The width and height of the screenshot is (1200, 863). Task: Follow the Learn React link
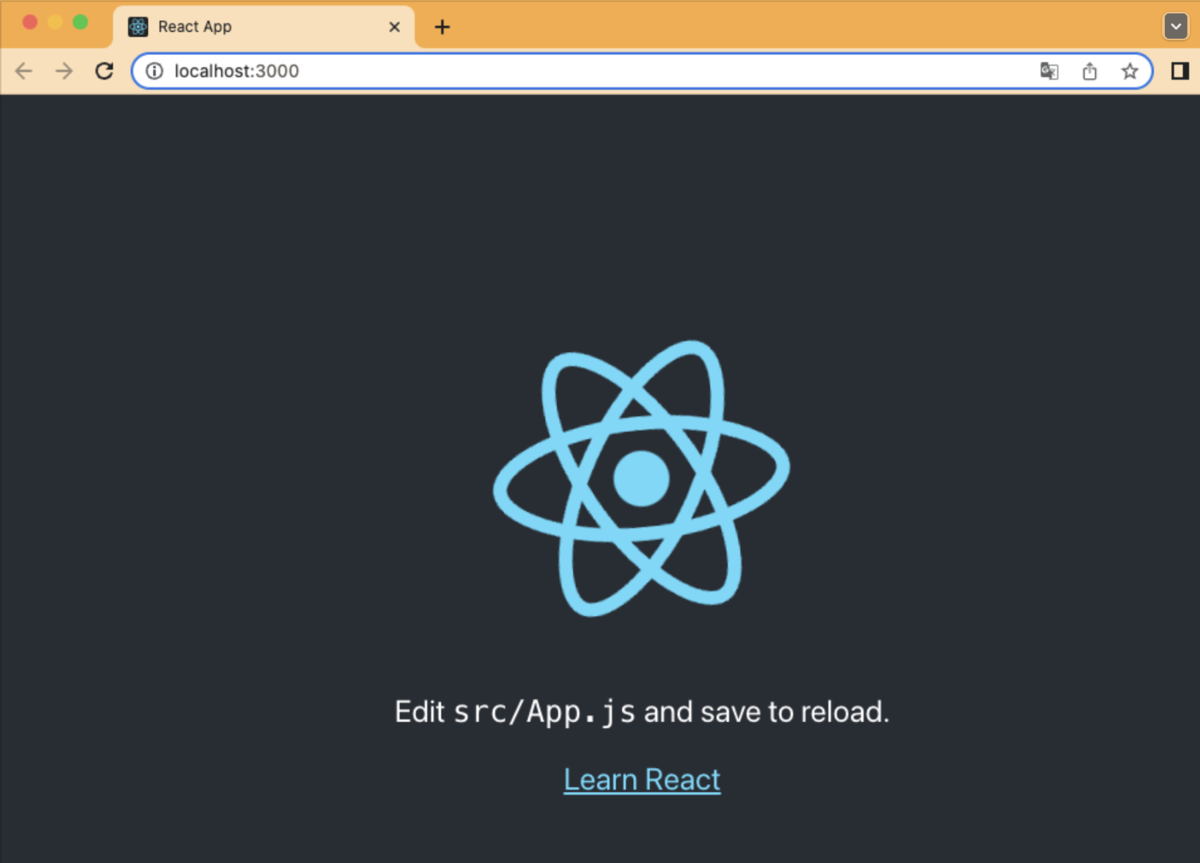pyautogui.click(x=642, y=779)
